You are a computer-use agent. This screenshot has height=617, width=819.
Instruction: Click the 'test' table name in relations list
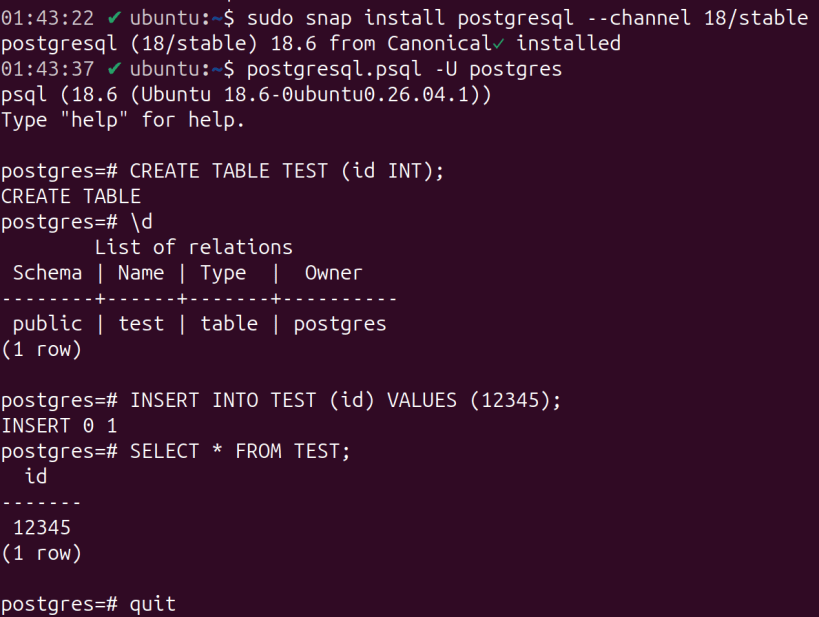[141, 324]
